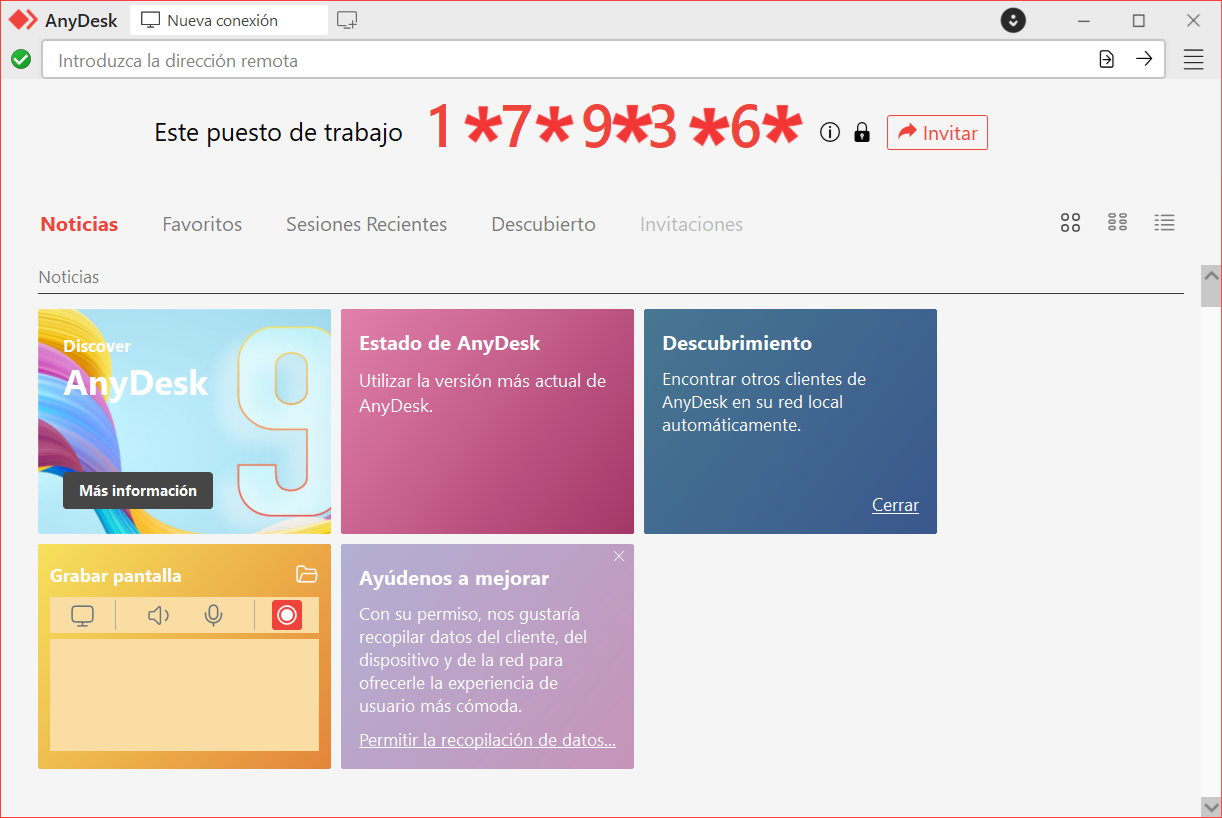This screenshot has height=818, width=1222.
Task: Toggle screen capture in Grabar pantalla
Action: coord(82,616)
